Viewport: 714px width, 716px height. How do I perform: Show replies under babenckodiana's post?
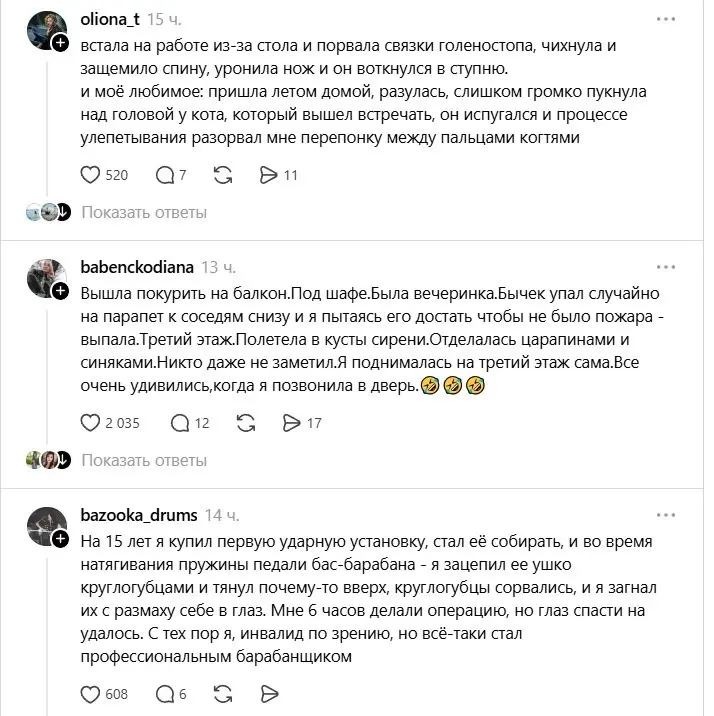click(x=144, y=460)
